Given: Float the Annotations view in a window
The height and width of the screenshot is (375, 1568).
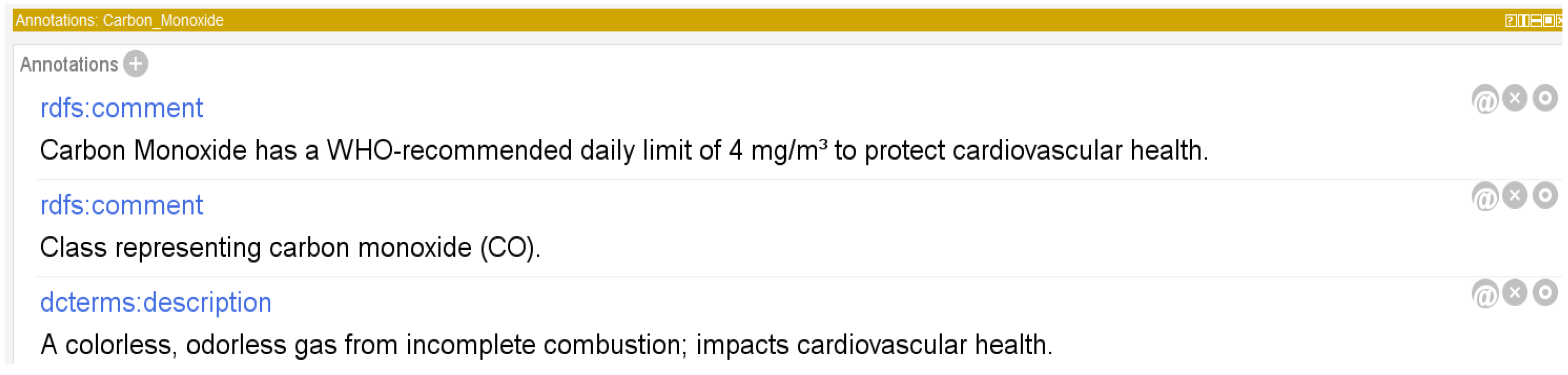Looking at the screenshot, I should point(1549,21).
